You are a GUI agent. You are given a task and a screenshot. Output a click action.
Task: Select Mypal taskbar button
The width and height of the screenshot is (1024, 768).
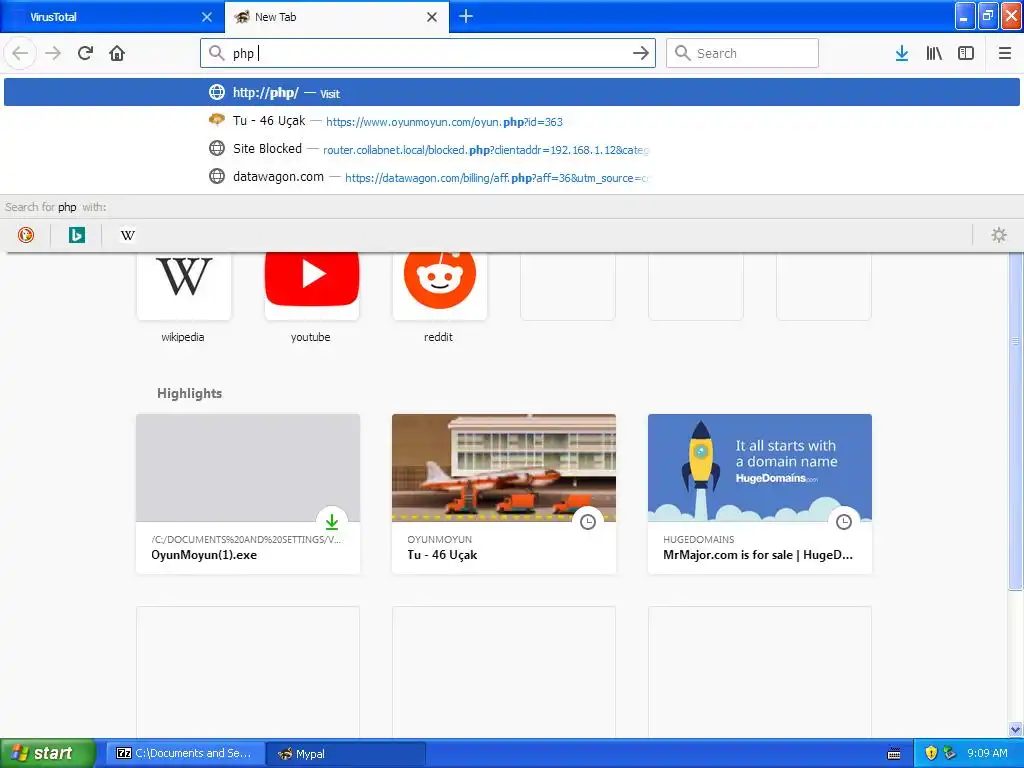(346, 753)
